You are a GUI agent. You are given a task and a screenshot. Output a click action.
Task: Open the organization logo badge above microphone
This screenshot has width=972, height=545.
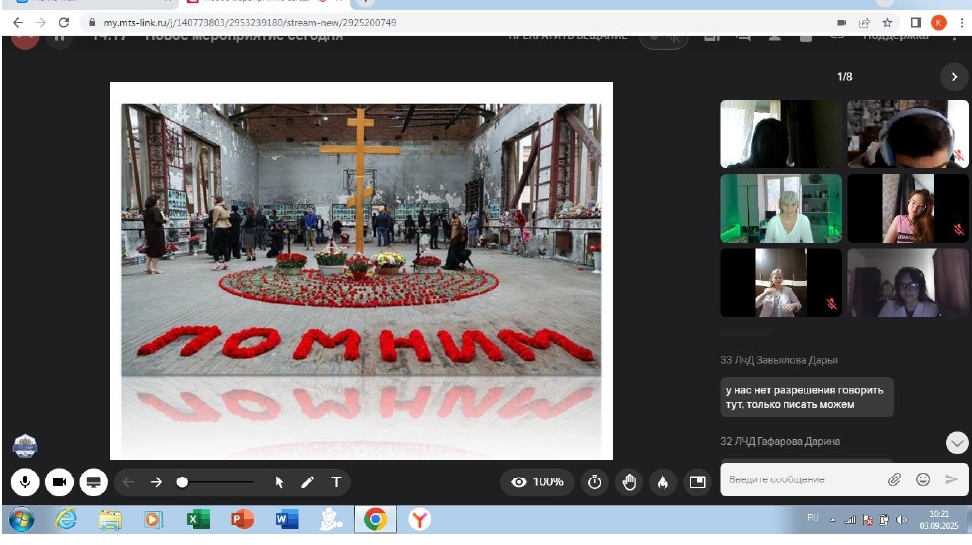(x=25, y=446)
